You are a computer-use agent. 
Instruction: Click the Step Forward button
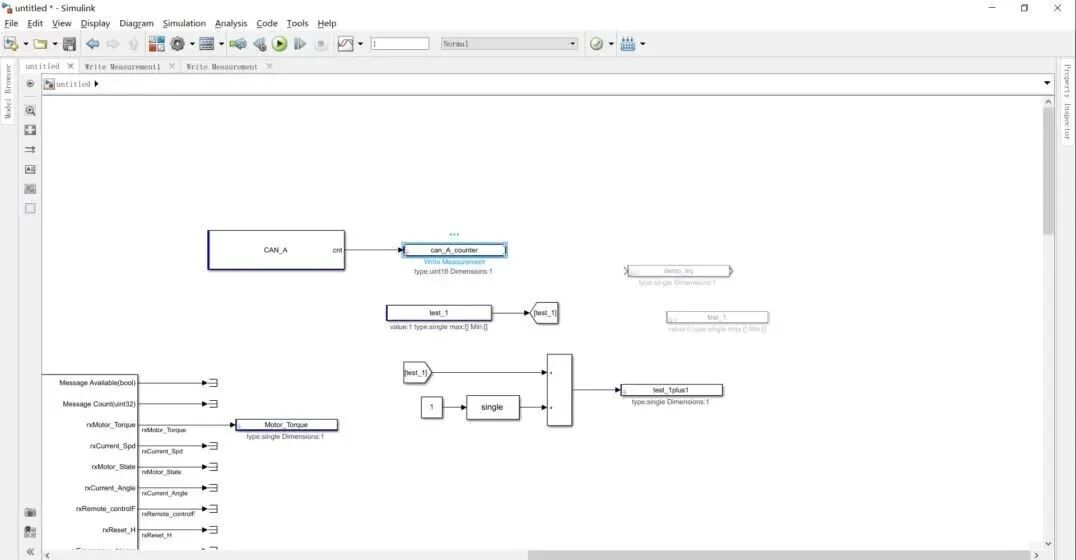(x=300, y=44)
